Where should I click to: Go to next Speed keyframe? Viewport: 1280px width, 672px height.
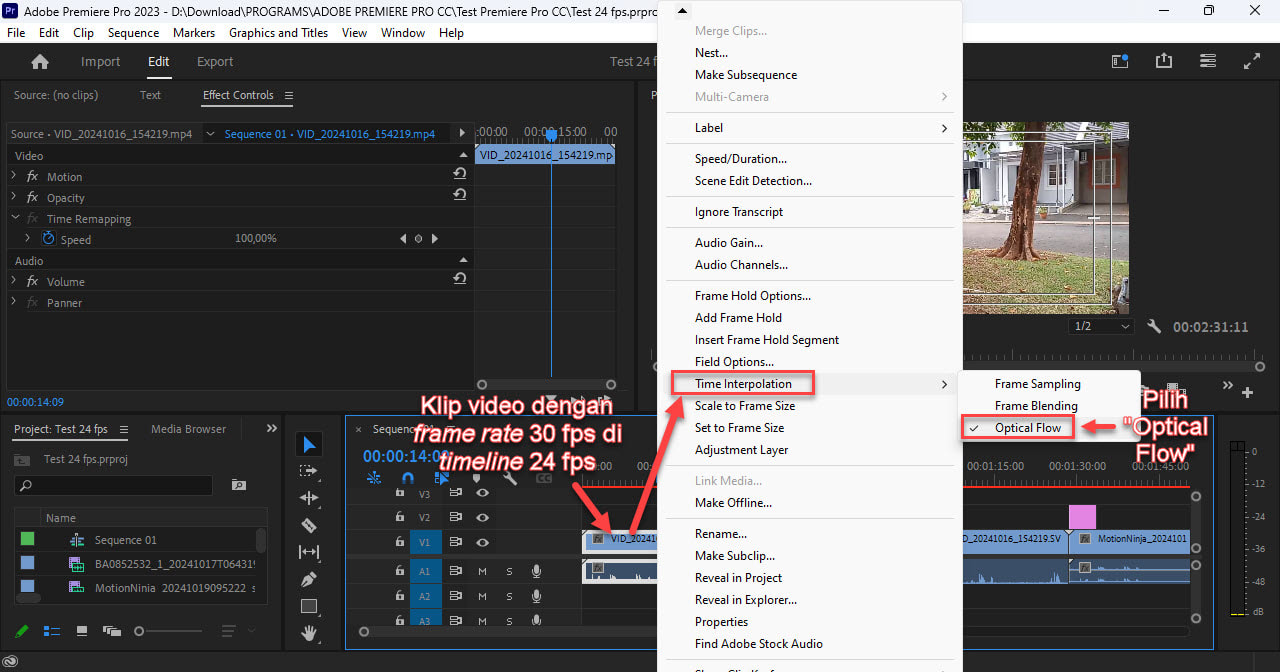[435, 239]
